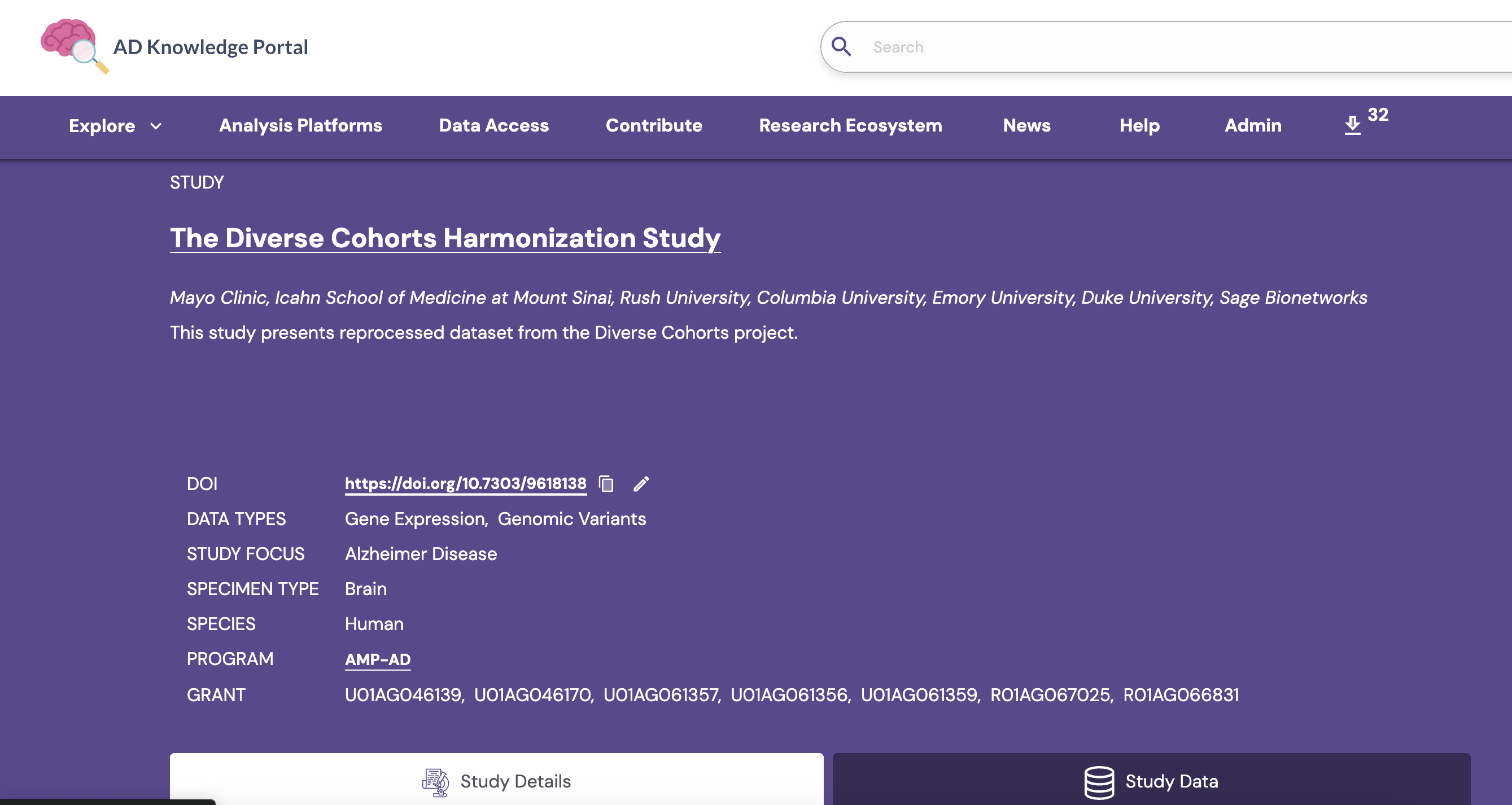
Task: Open the Admin menu
Action: tap(1252, 125)
